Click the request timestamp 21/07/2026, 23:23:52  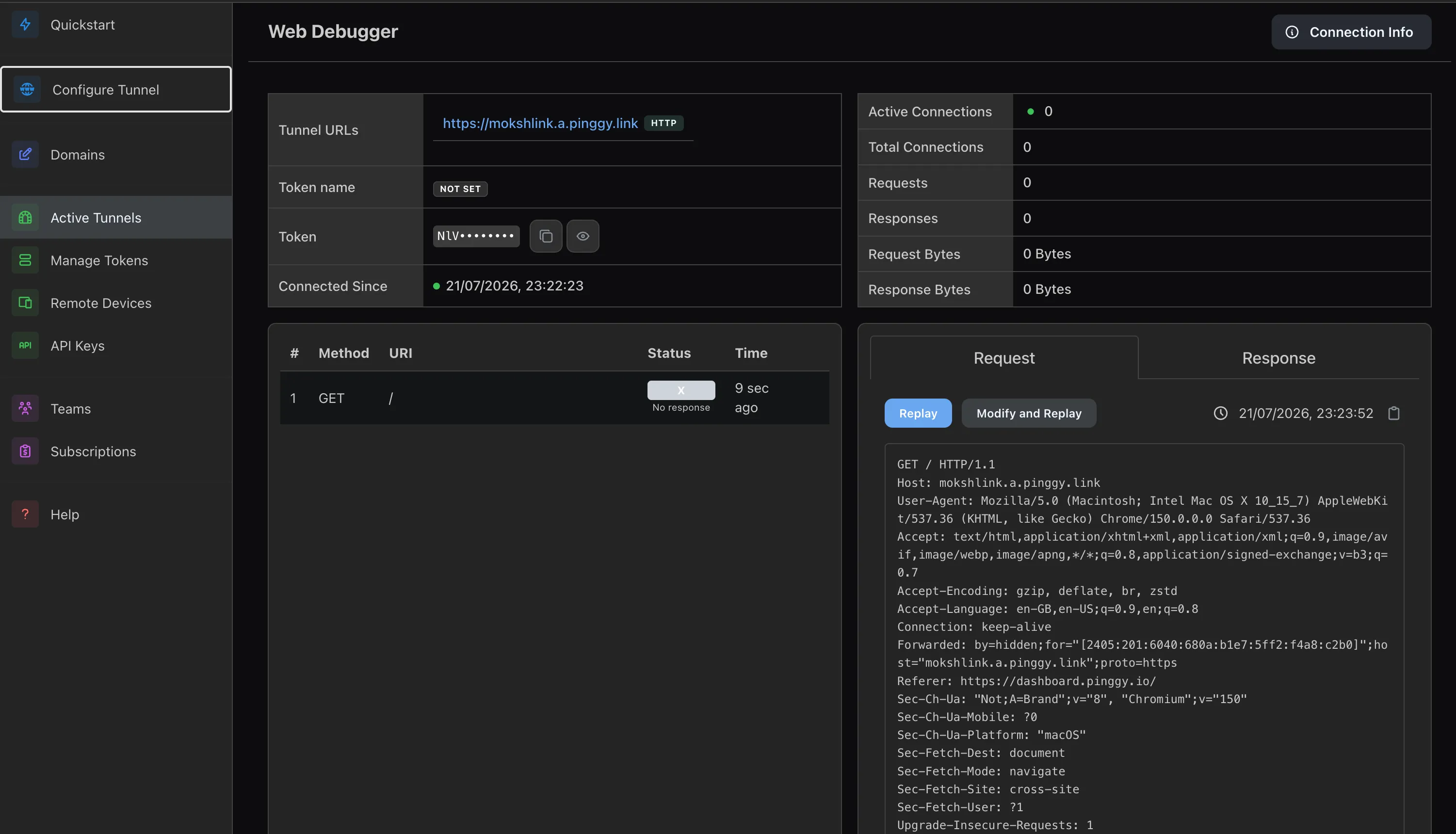[x=1305, y=413]
